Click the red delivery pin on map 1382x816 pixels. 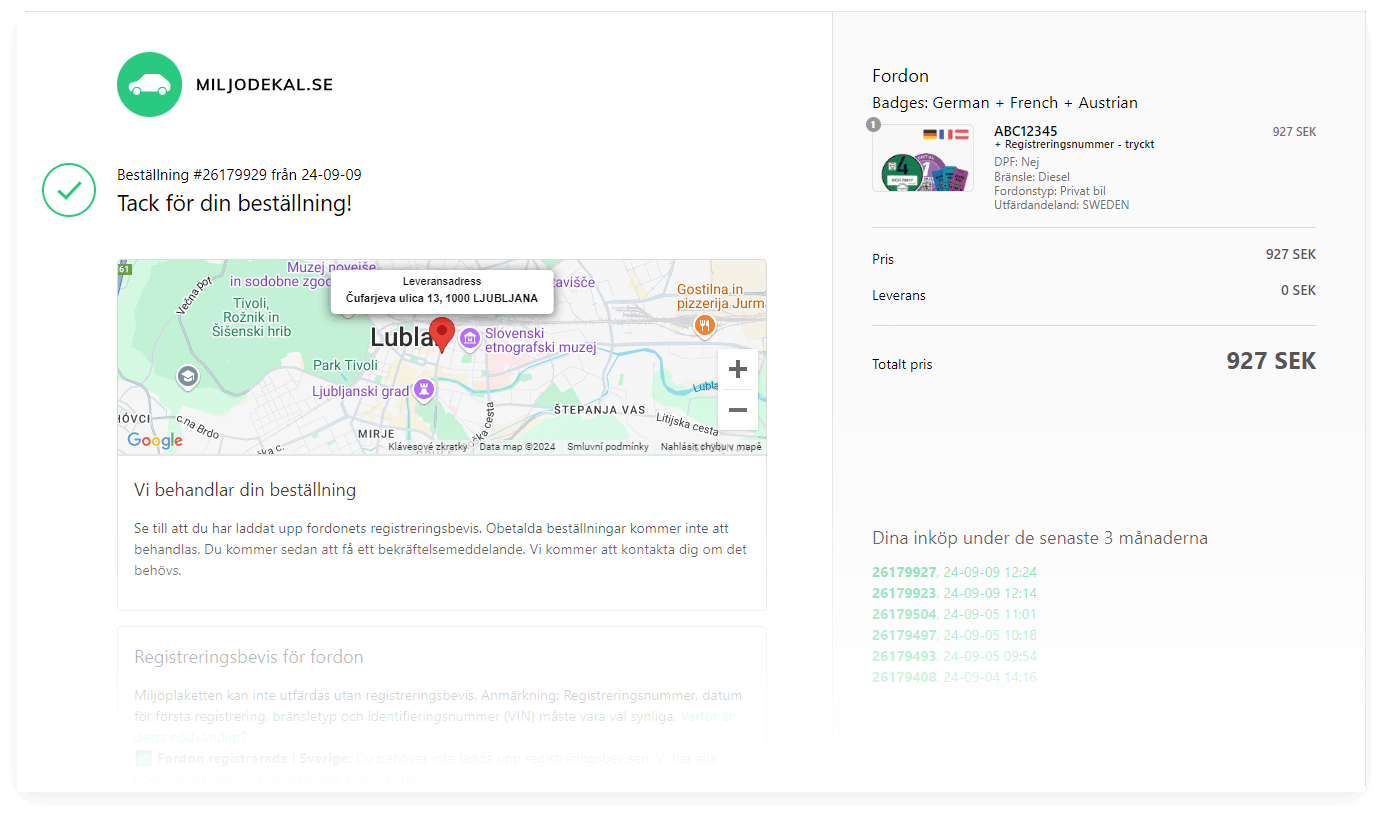[441, 334]
